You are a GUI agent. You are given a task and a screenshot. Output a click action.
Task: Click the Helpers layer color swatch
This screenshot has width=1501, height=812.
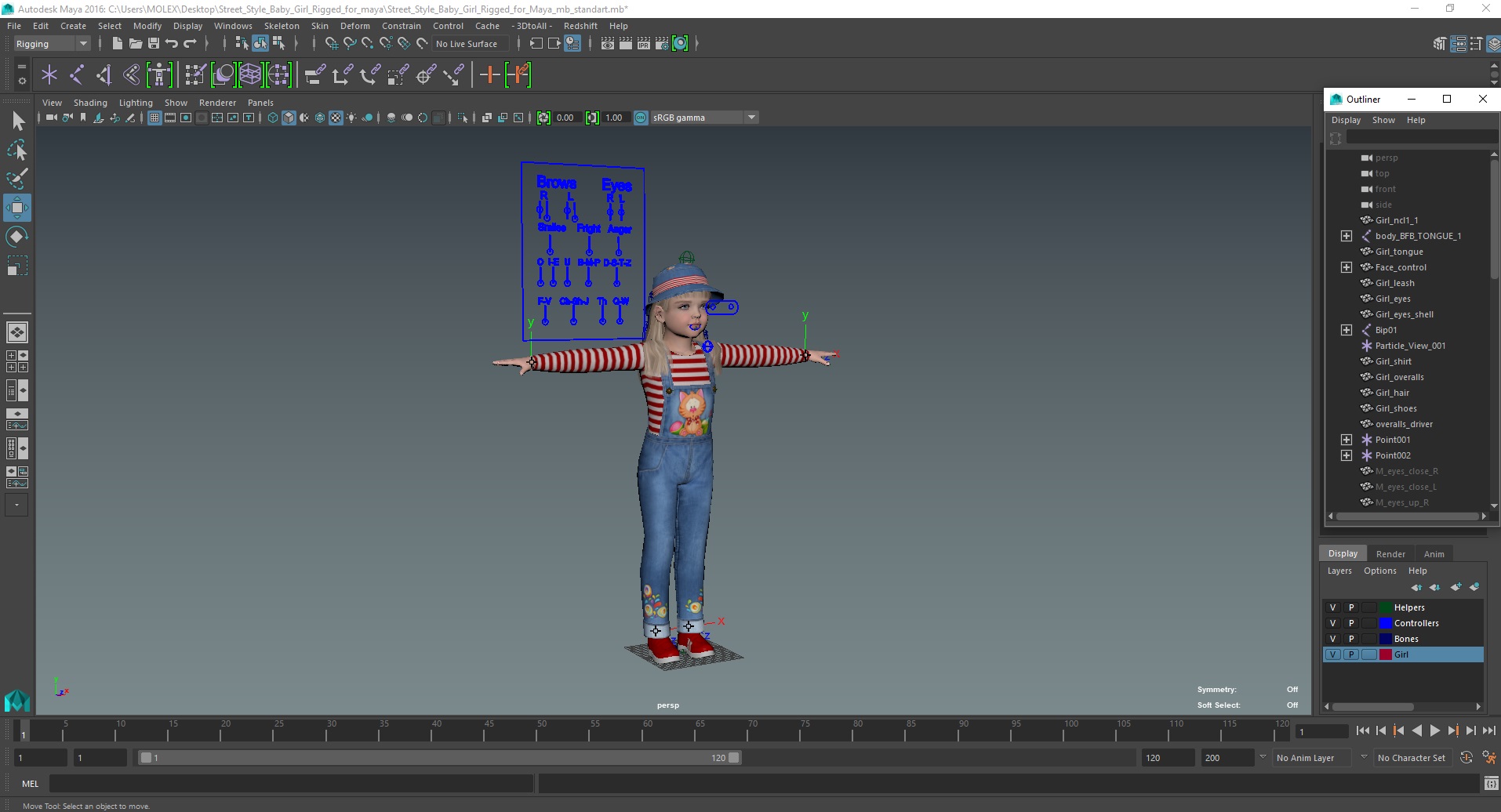1386,607
